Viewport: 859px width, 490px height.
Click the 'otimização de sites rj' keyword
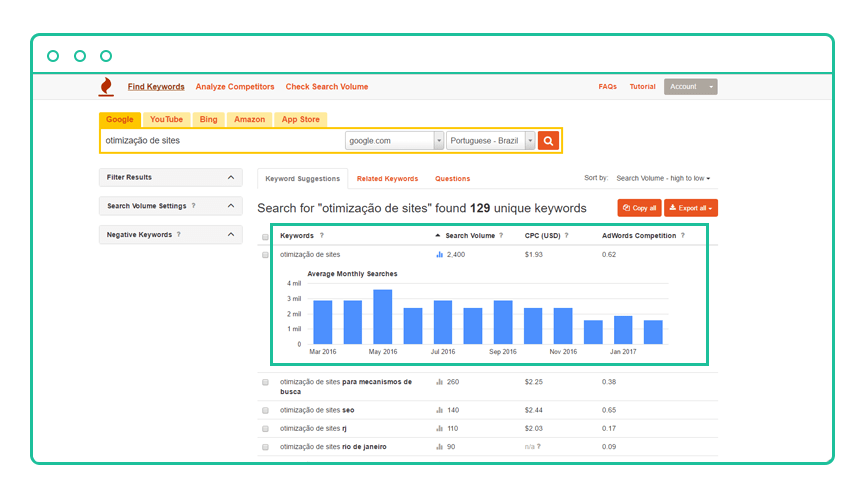coord(313,429)
